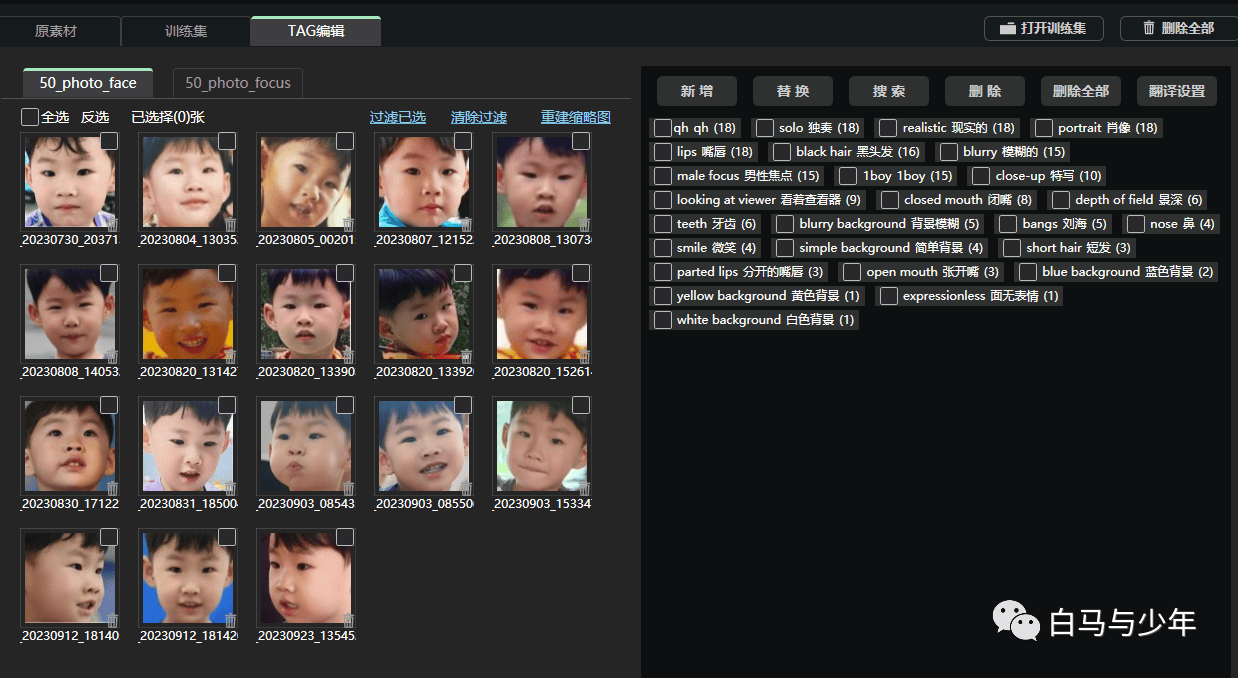1238x678 pixels.
Task: Click trash icon on thumbnail _20230830_17122
Action: pyautogui.click(x=112, y=489)
